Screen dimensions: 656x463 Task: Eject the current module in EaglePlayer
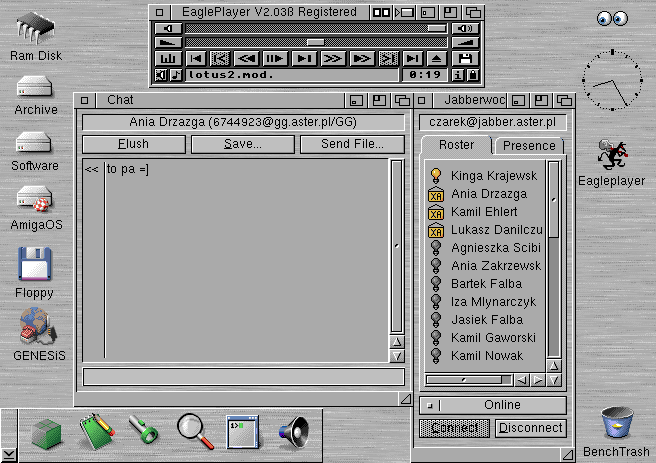pyautogui.click(x=436, y=59)
